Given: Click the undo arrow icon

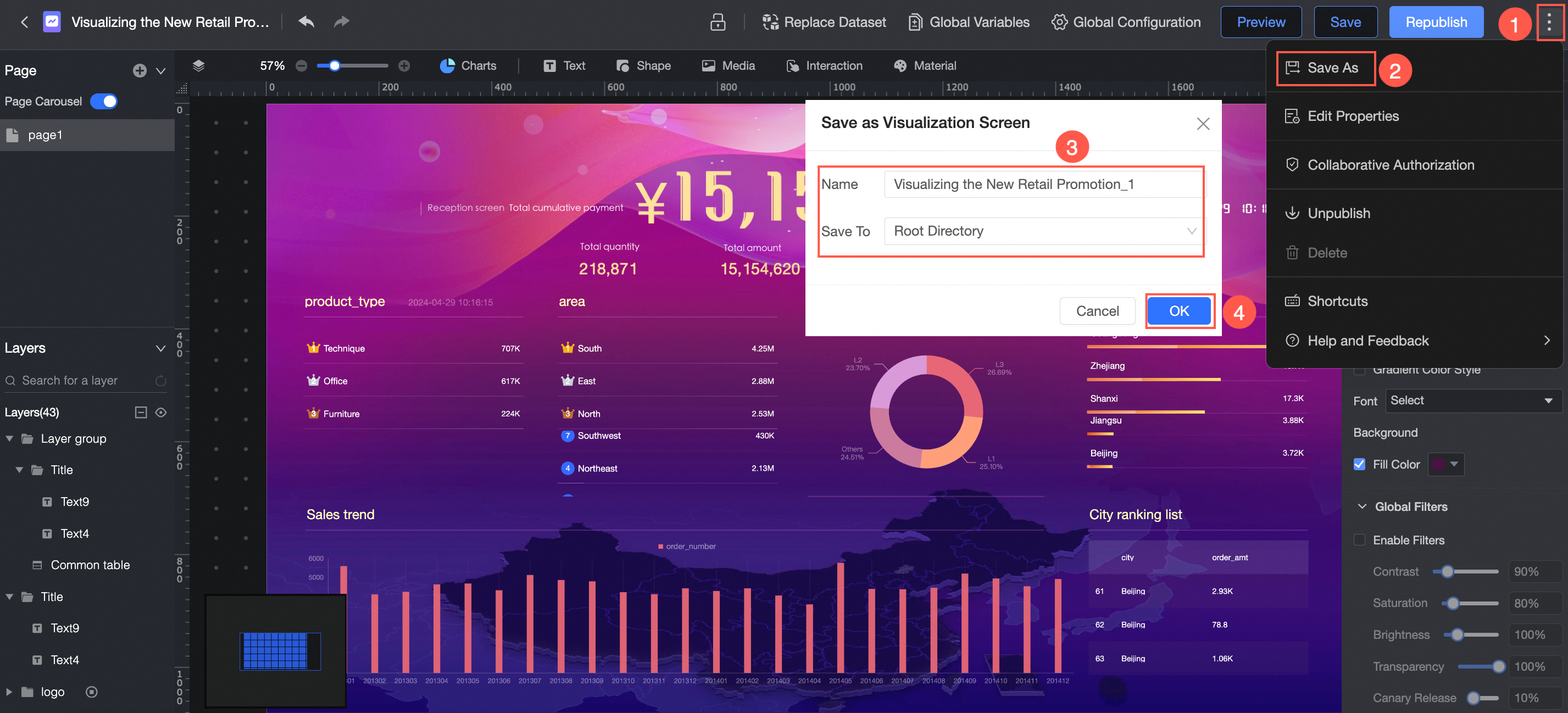Looking at the screenshot, I should click(x=306, y=22).
